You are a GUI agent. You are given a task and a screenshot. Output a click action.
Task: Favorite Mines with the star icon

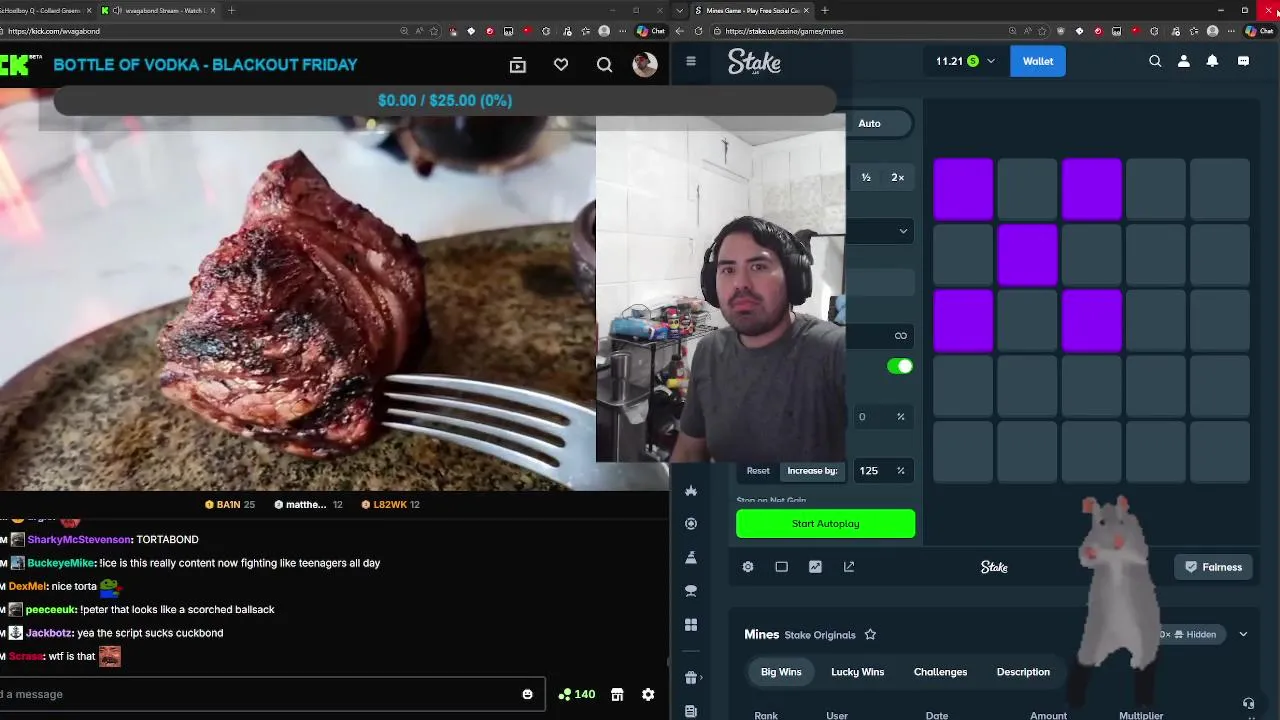[x=870, y=635]
